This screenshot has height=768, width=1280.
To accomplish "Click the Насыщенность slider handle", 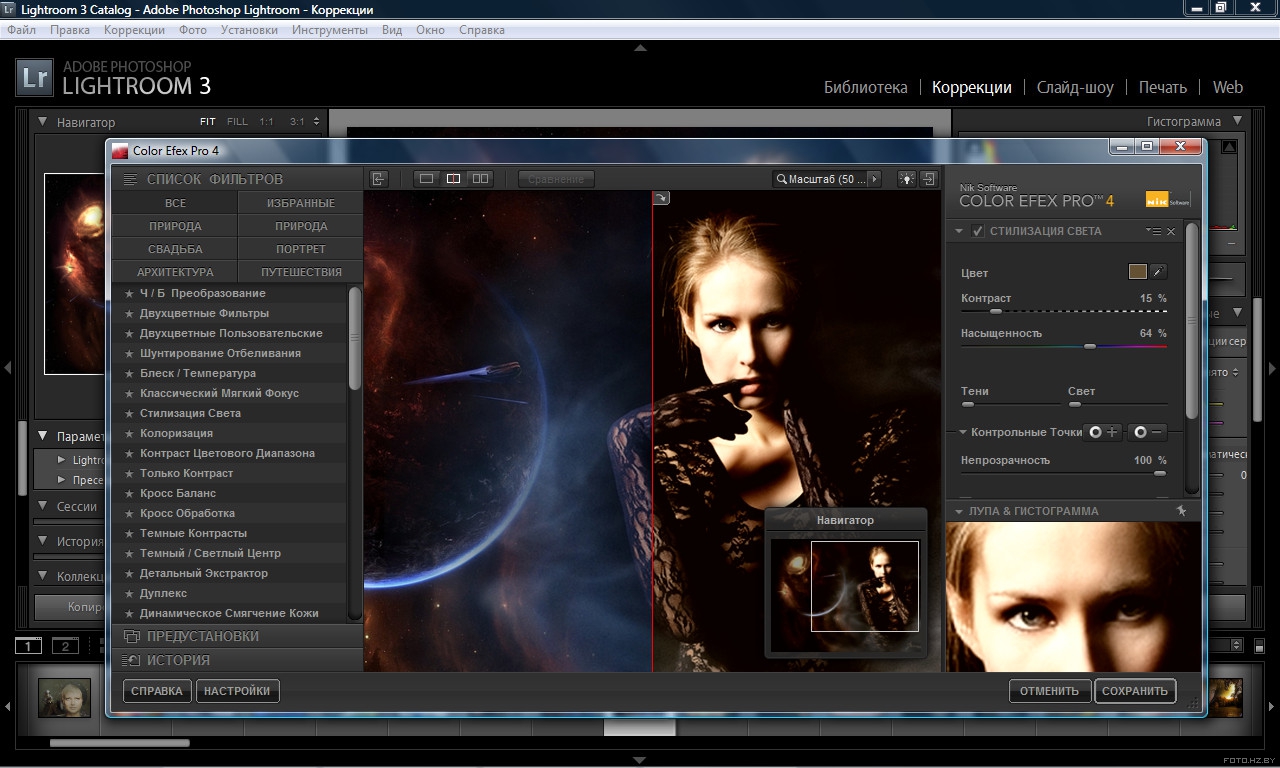I will [1090, 346].
